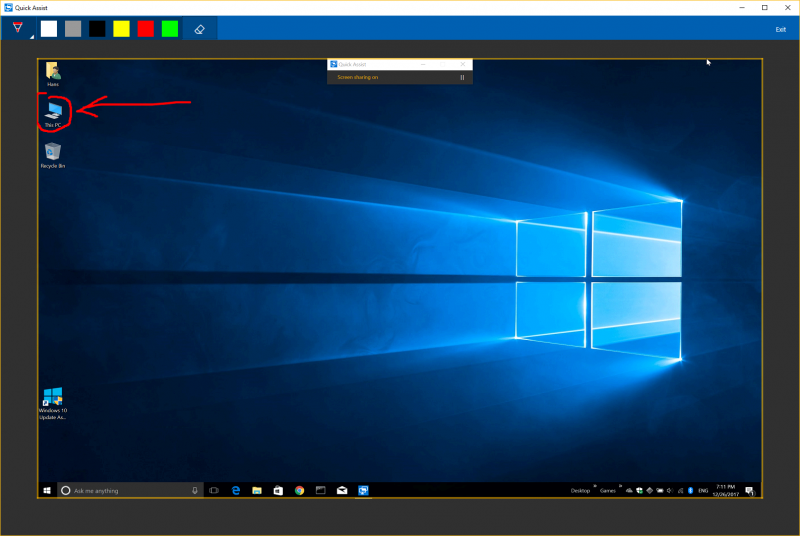Click Quick Assist icon in remote taskbar
The height and width of the screenshot is (536, 800).
(363, 490)
